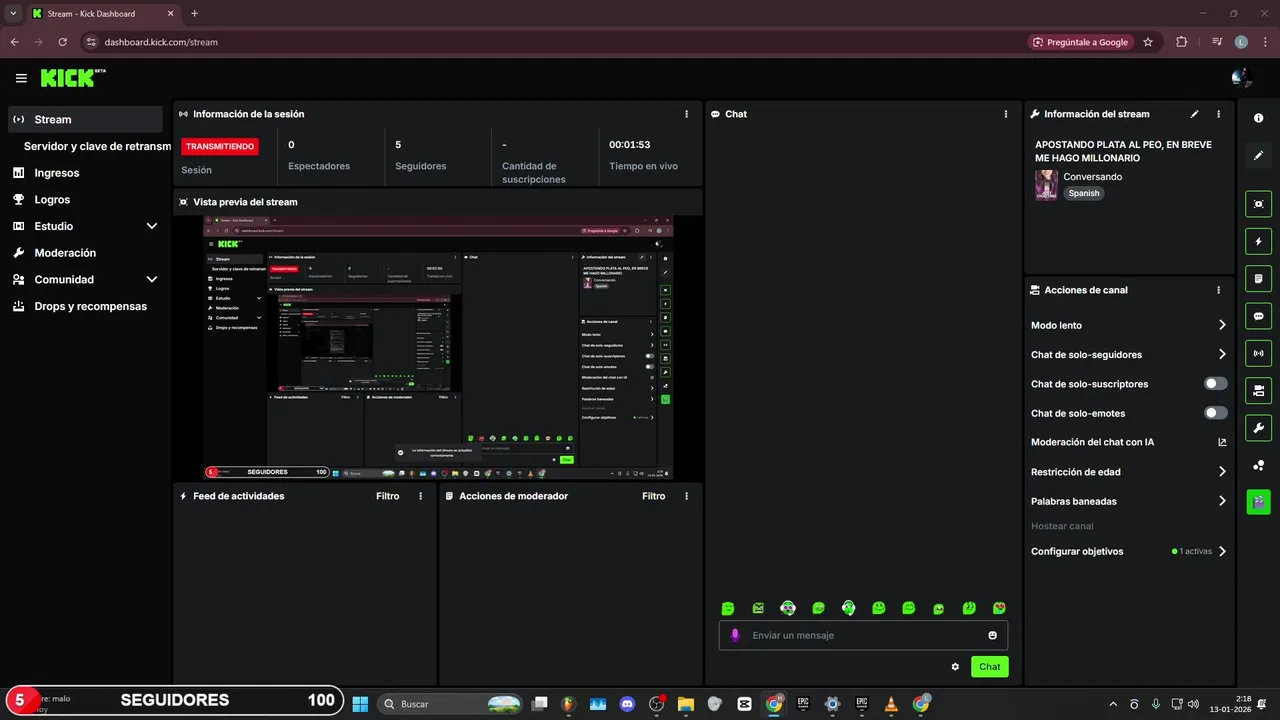Focus the Enviar un mensaje field
Viewport: 1280px width, 720px height.
pos(863,635)
